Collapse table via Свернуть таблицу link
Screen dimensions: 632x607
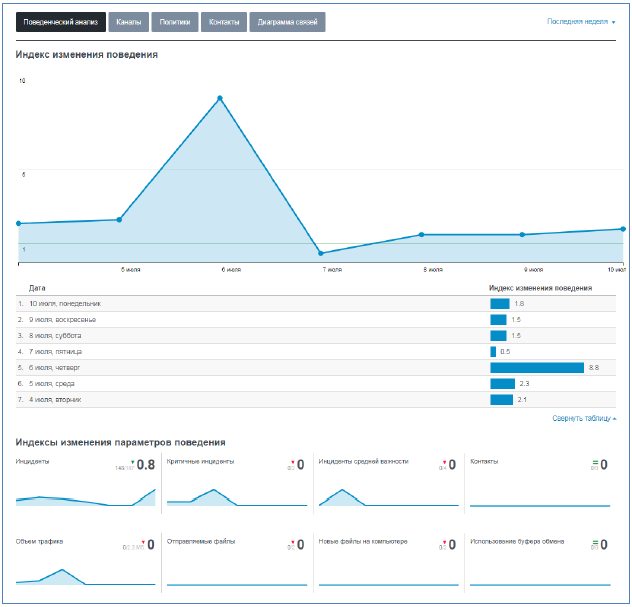[x=584, y=418]
